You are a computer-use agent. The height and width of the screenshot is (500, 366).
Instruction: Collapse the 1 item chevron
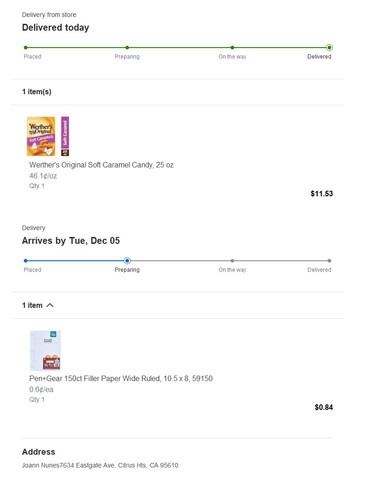tap(50, 305)
